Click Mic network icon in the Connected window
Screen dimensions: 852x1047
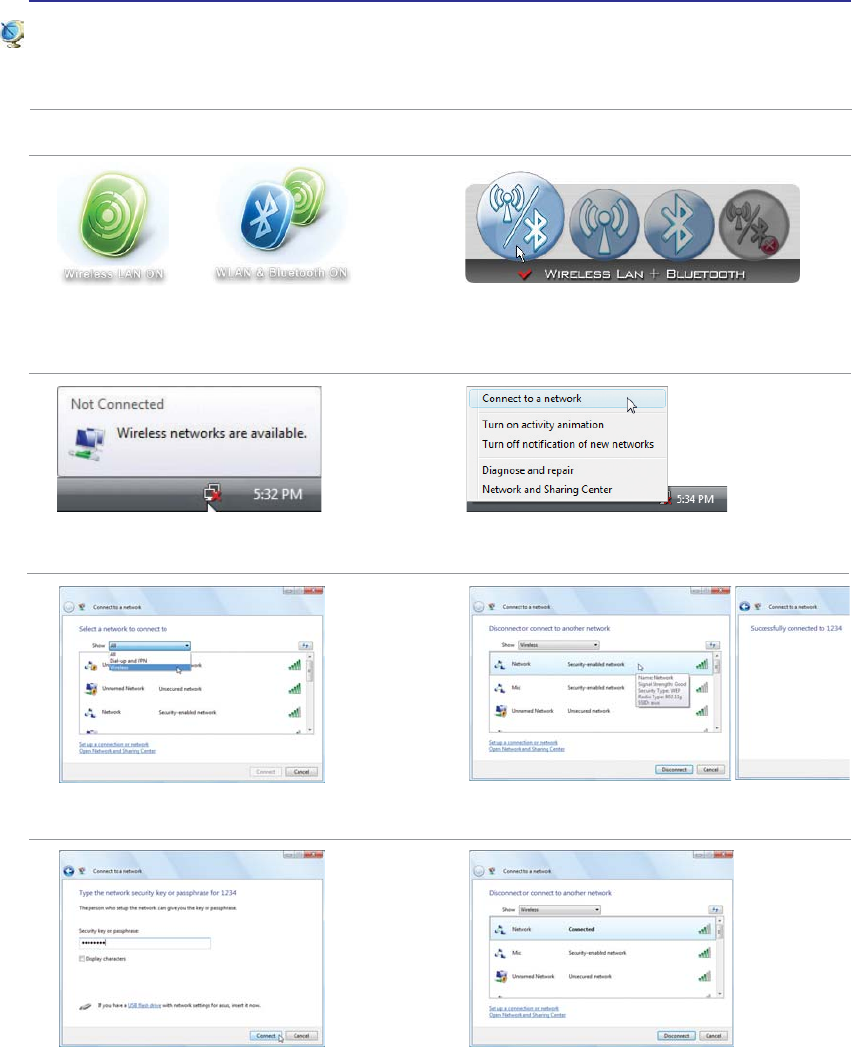(x=500, y=953)
